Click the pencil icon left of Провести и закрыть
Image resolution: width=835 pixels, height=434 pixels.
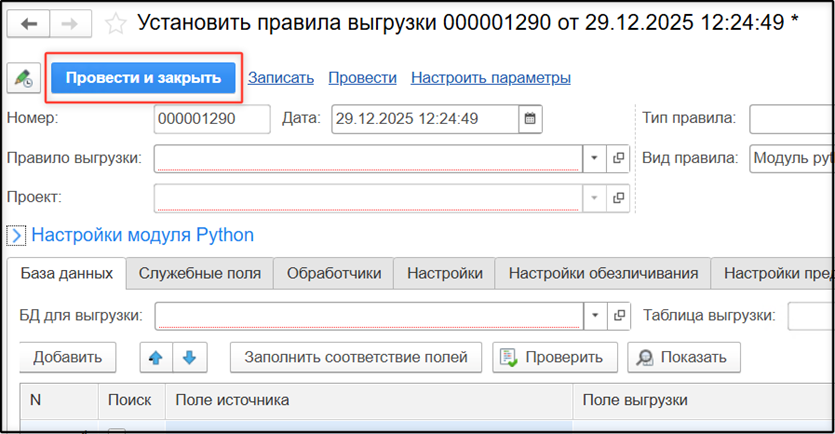22,78
